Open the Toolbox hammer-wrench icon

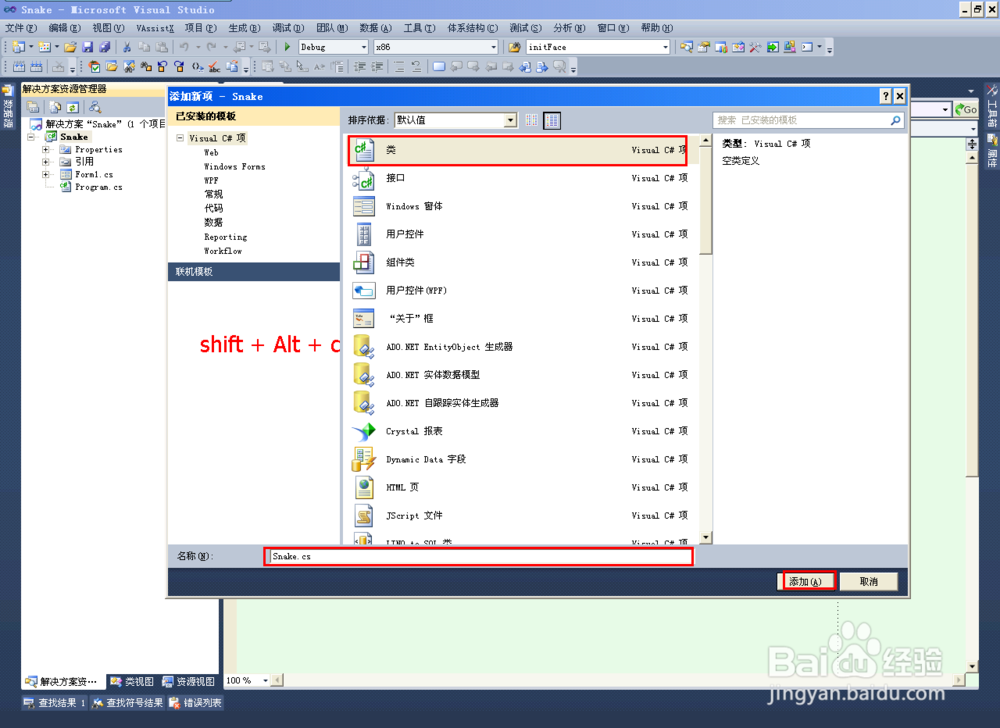pos(755,47)
